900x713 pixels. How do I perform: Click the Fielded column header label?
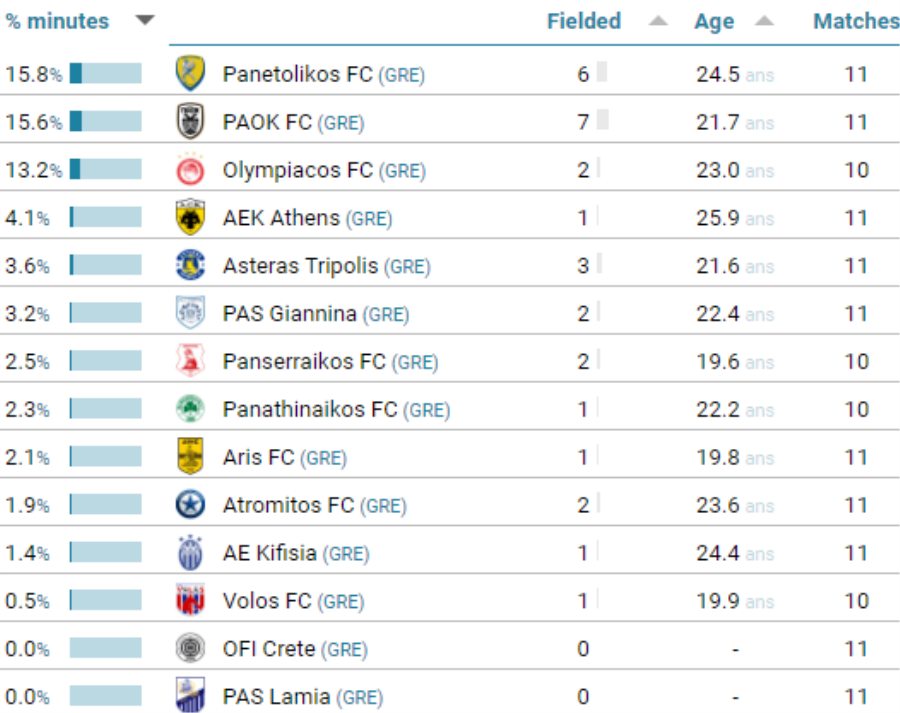click(x=584, y=21)
